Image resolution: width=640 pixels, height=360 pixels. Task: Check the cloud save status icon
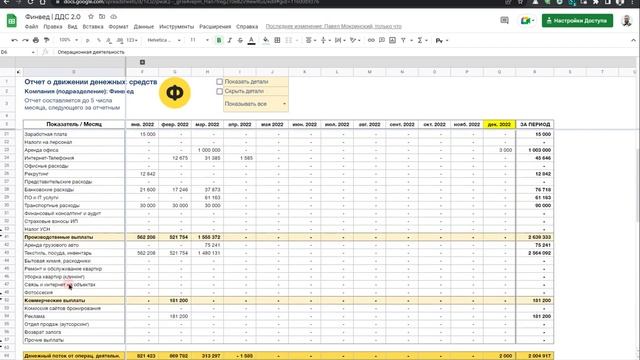tap(113, 17)
